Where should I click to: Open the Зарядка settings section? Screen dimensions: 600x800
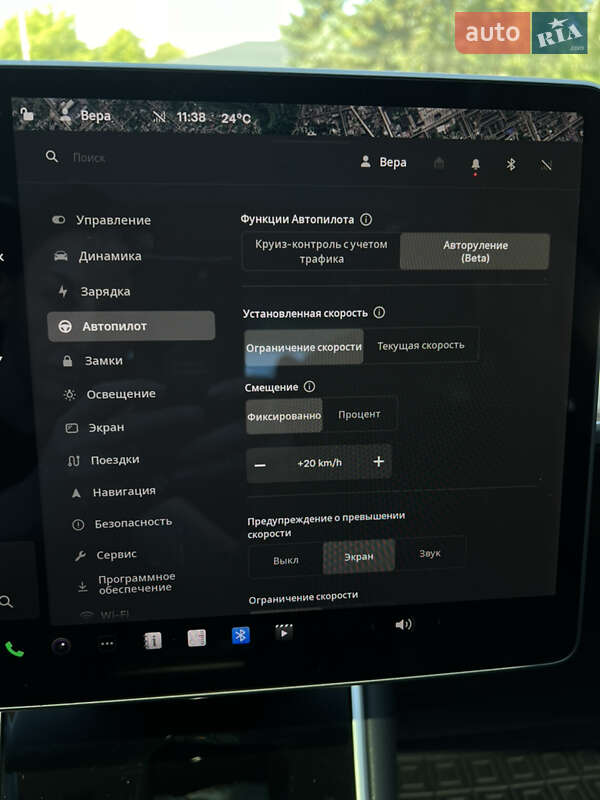(95, 291)
